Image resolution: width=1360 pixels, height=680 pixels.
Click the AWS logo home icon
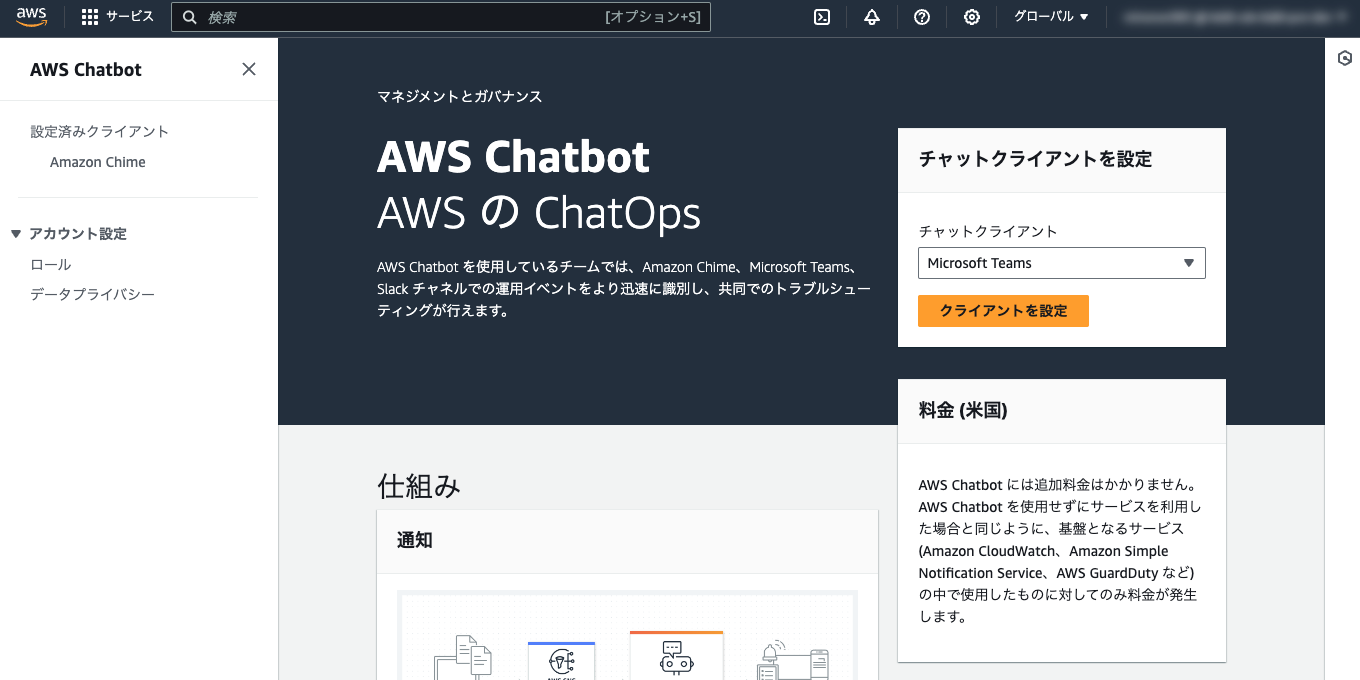tap(31, 16)
